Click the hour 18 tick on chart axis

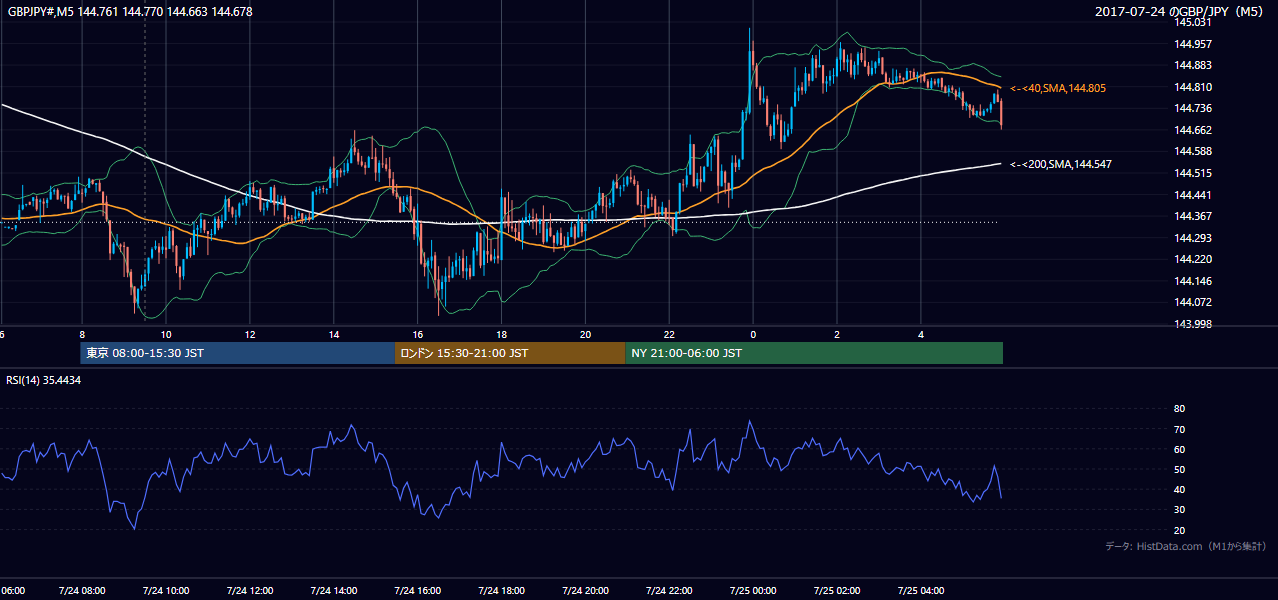(502, 334)
